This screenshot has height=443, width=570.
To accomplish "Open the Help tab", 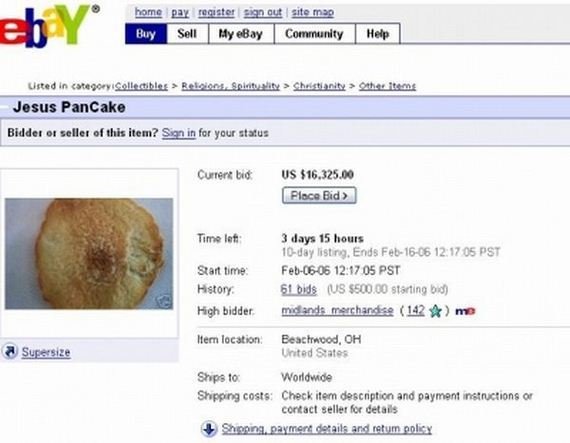I will tap(378, 34).
